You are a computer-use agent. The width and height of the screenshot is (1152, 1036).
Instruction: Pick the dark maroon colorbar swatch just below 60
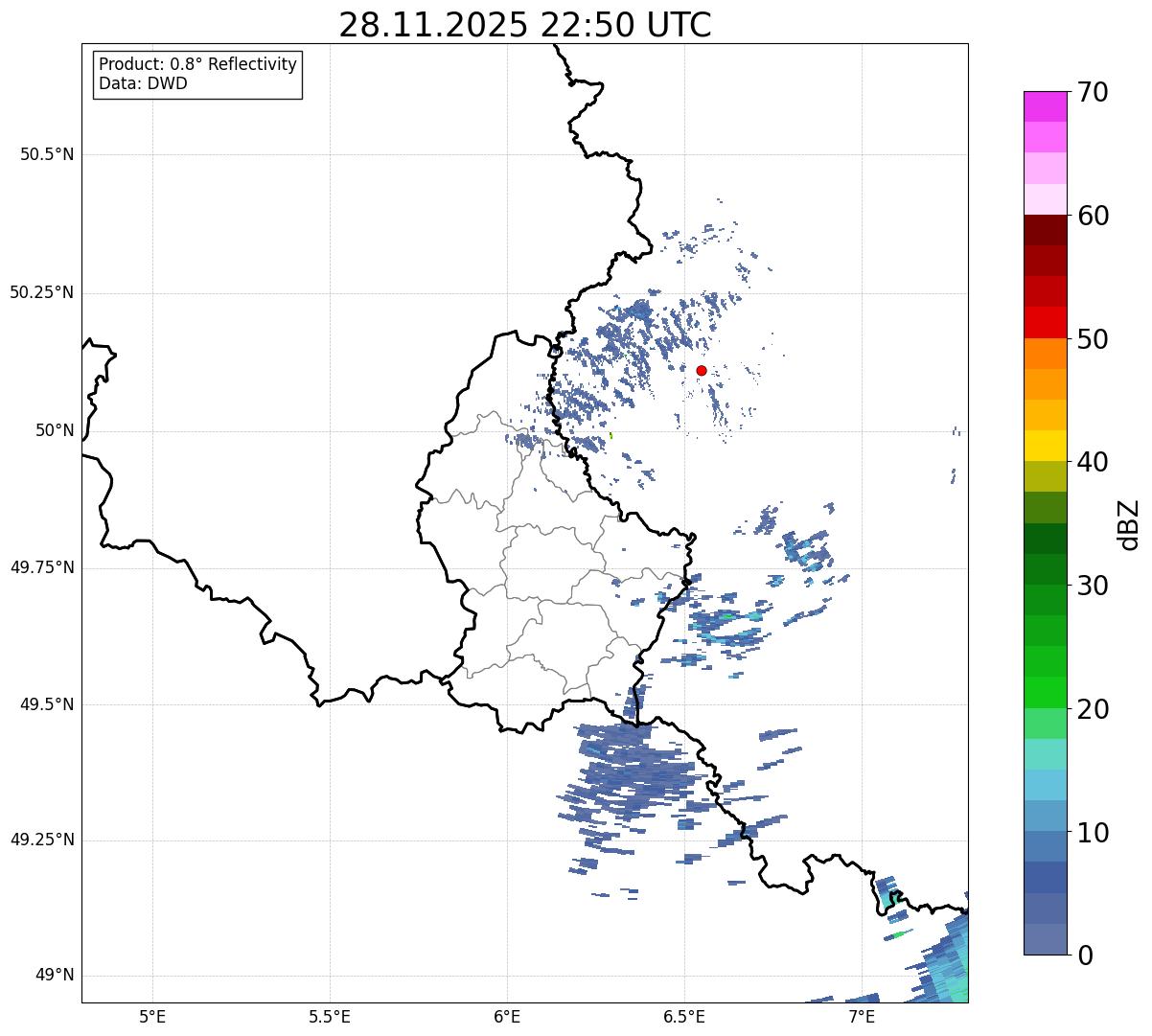[1045, 230]
